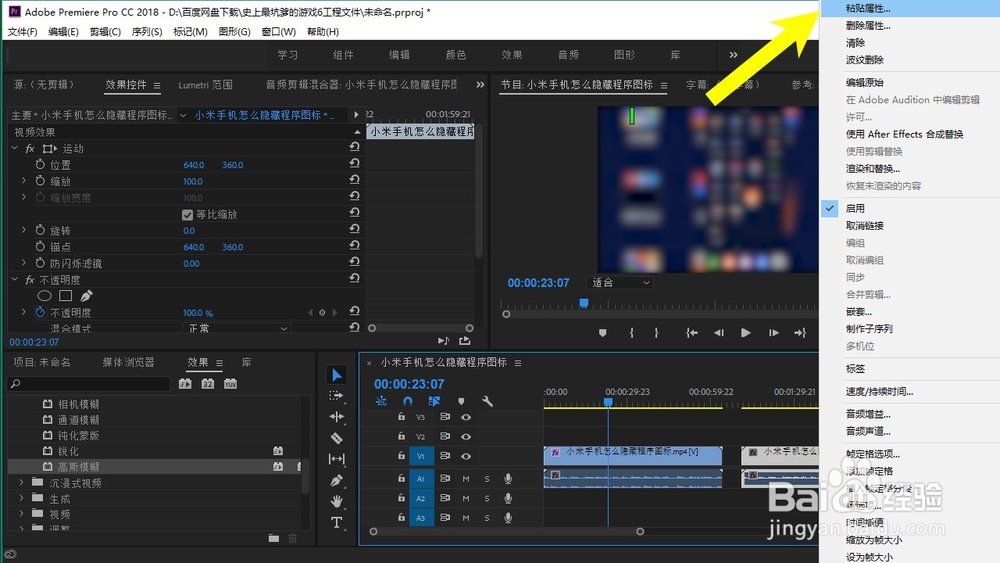Click timeline playhead at ruler
Image resolution: width=1000 pixels, height=563 pixels.
(608, 402)
